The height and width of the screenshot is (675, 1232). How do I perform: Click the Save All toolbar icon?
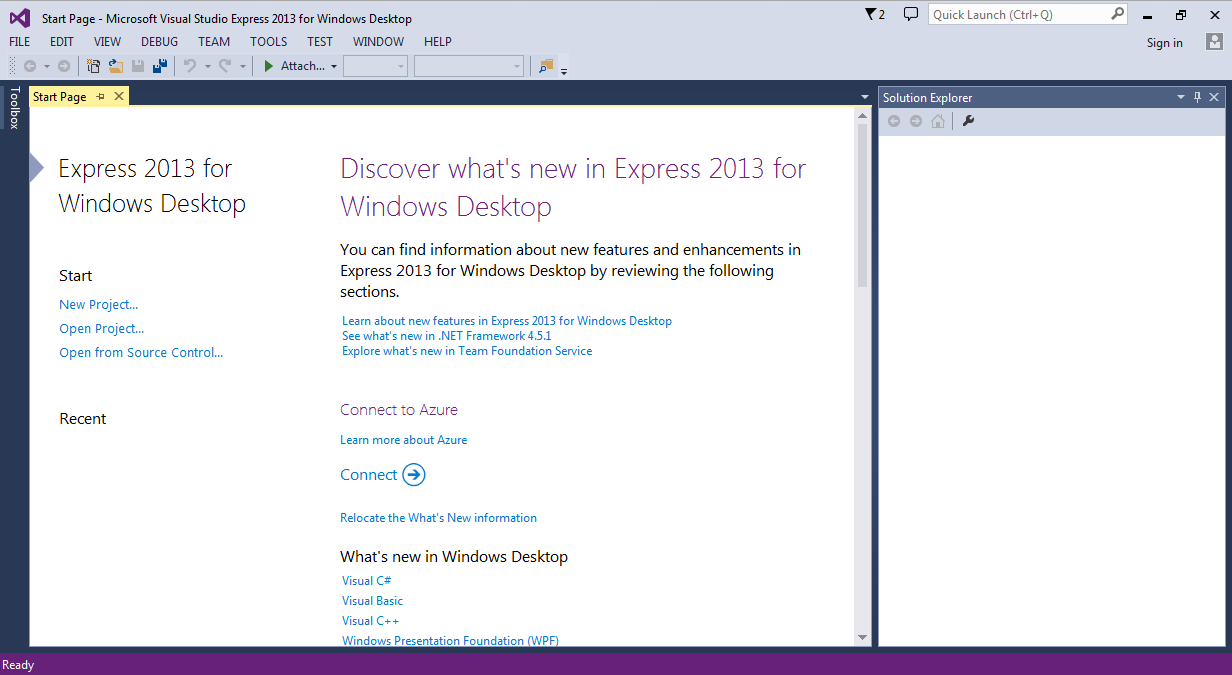(159, 66)
